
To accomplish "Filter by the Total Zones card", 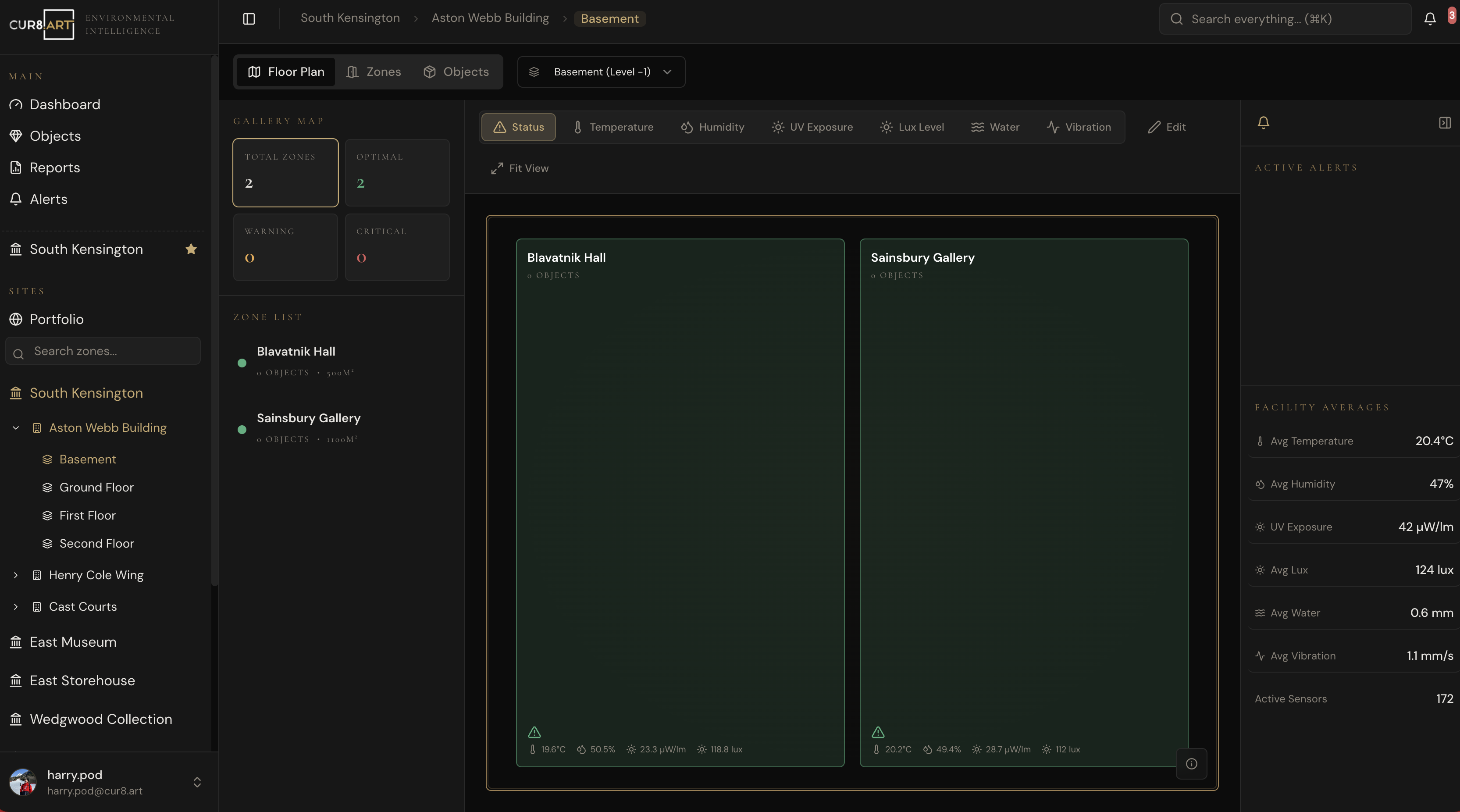I will point(286,173).
